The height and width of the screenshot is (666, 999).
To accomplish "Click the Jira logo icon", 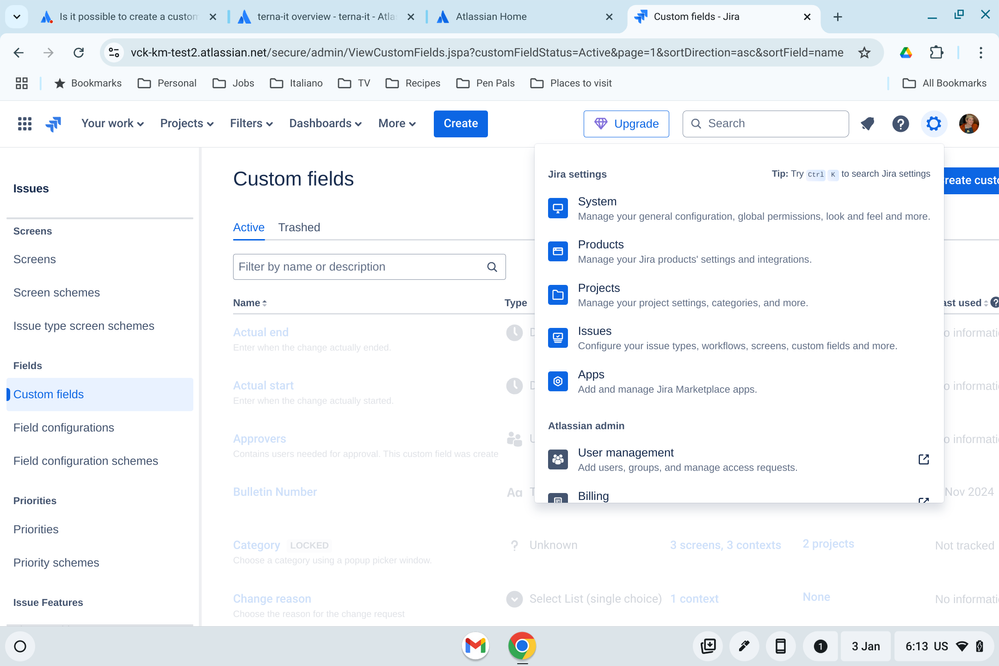I will (54, 124).
